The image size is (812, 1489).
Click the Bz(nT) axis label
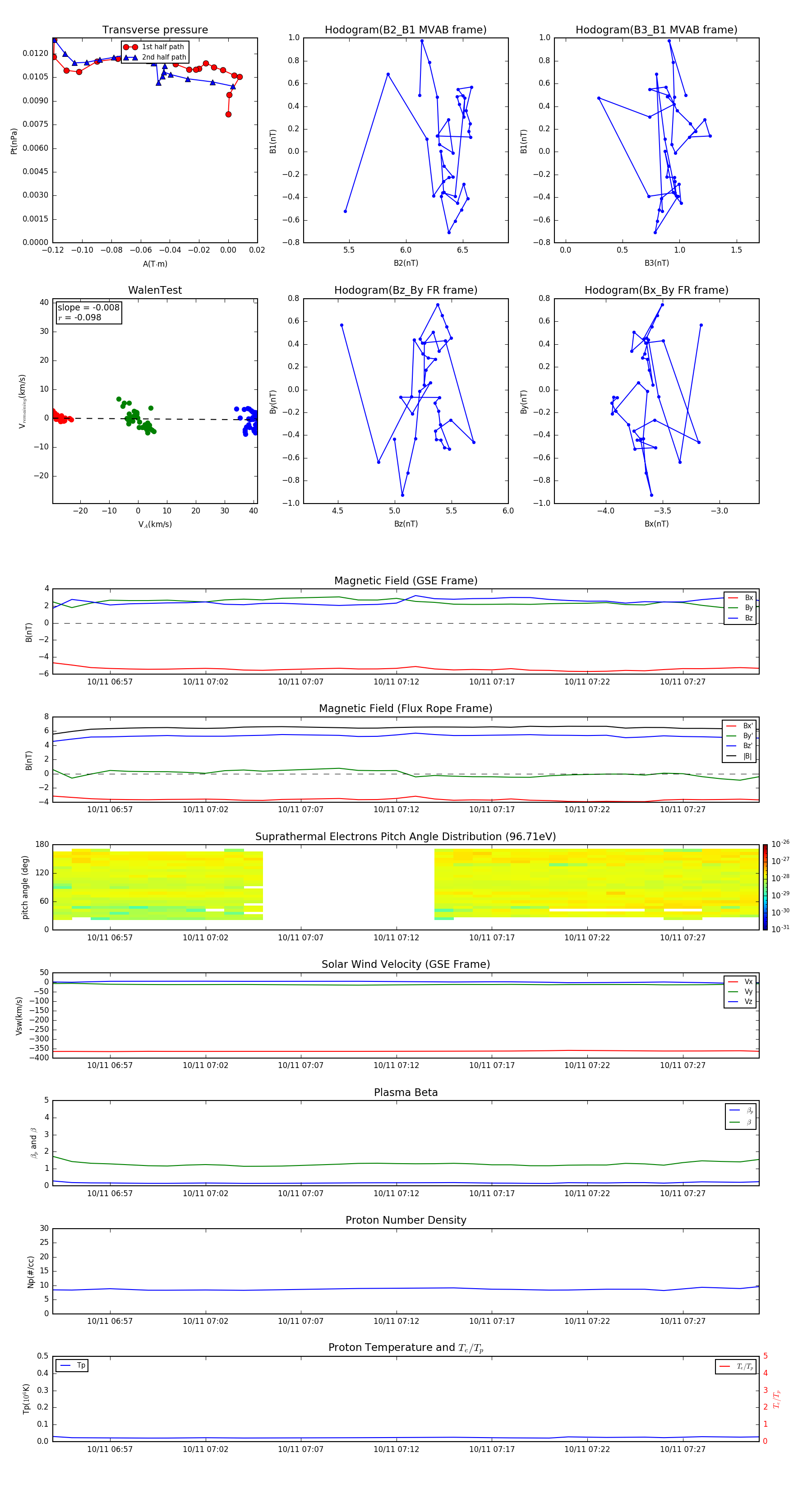click(406, 524)
